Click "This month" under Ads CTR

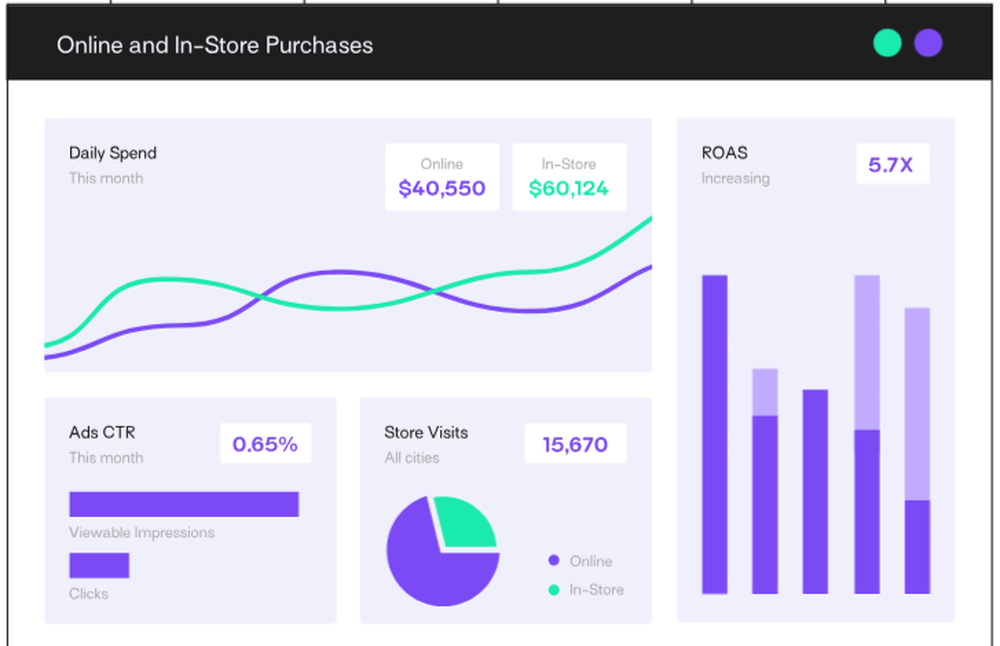pos(106,458)
